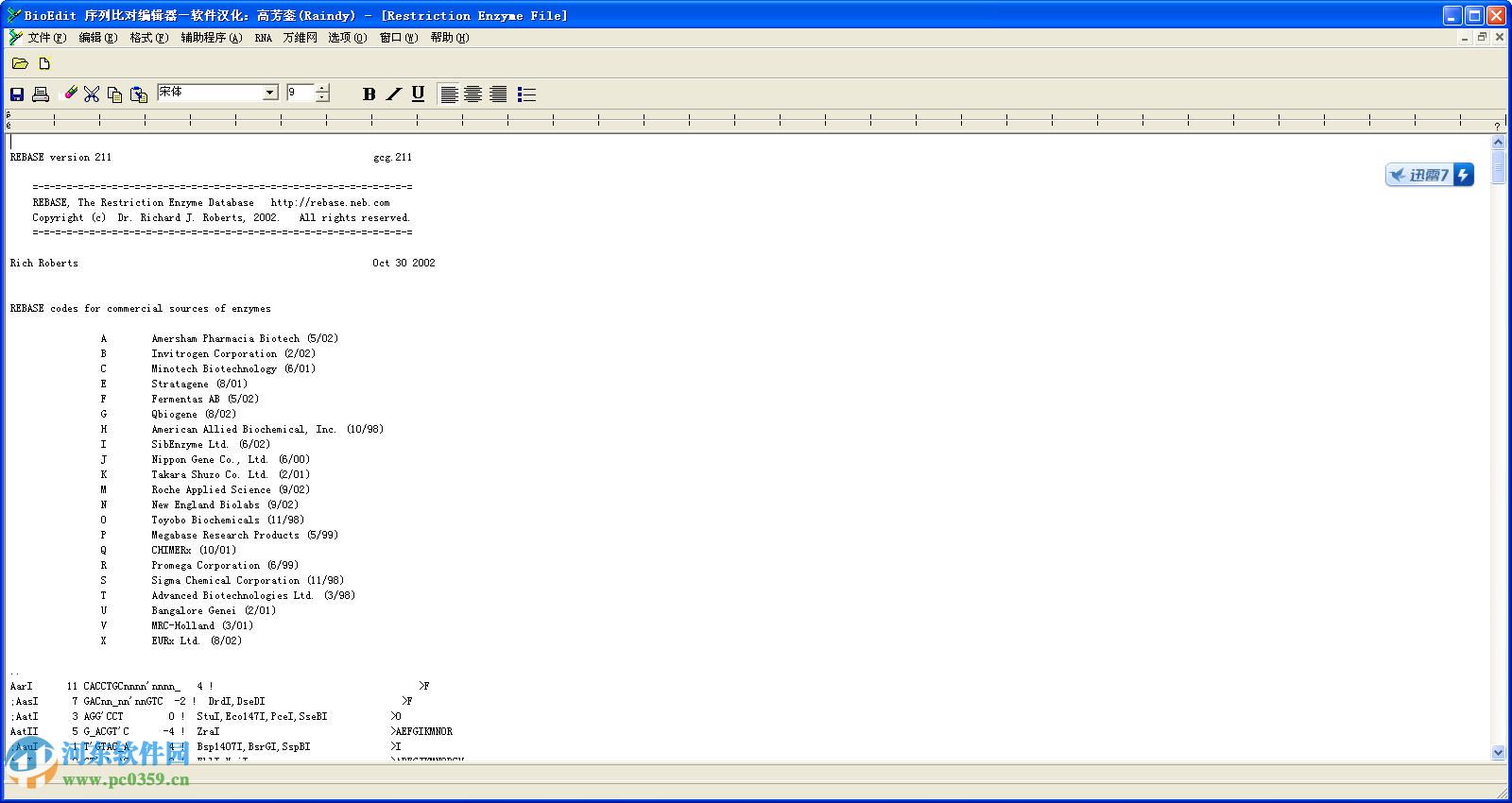Open the 文件(F) menu
Image resolution: width=1512 pixels, height=803 pixels.
pos(46,38)
